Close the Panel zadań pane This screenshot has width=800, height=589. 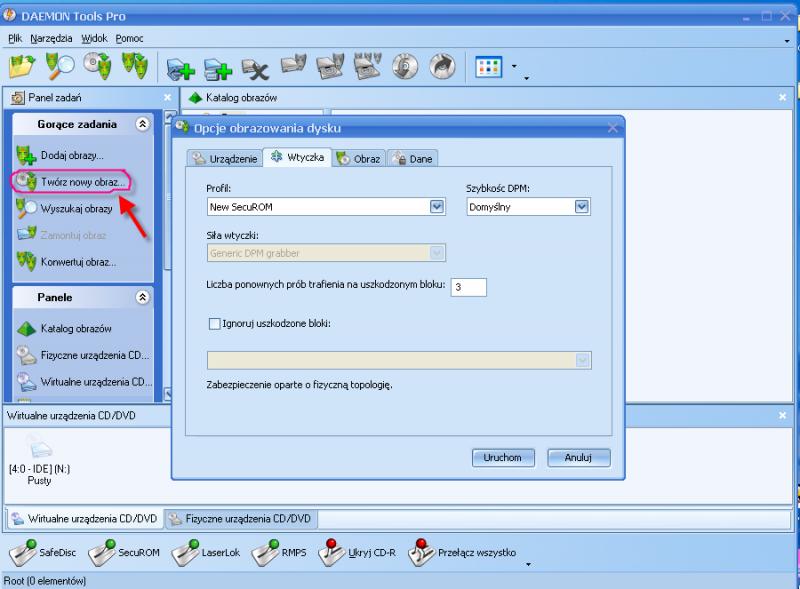click(x=167, y=97)
